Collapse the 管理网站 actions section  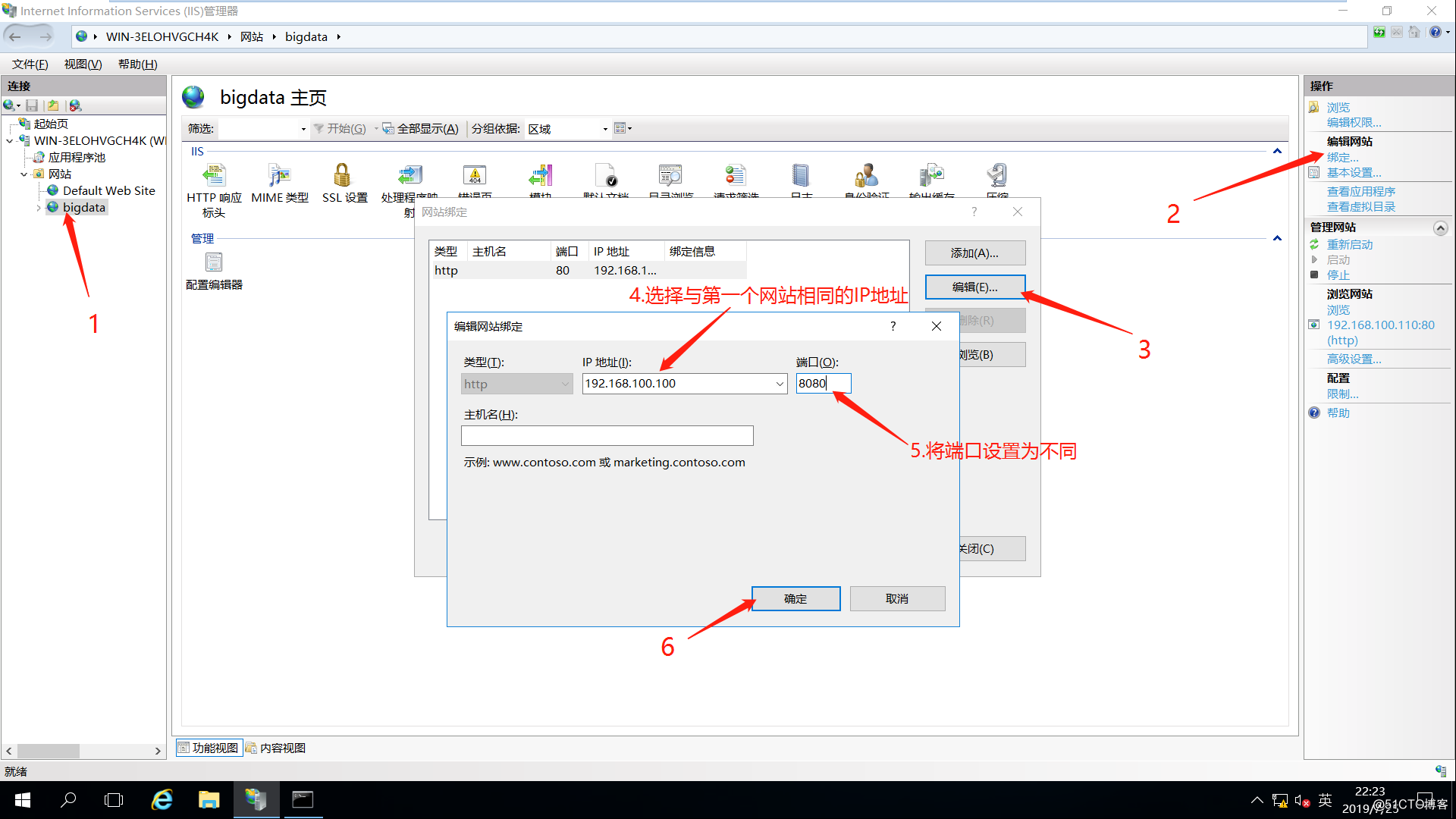1439,228
